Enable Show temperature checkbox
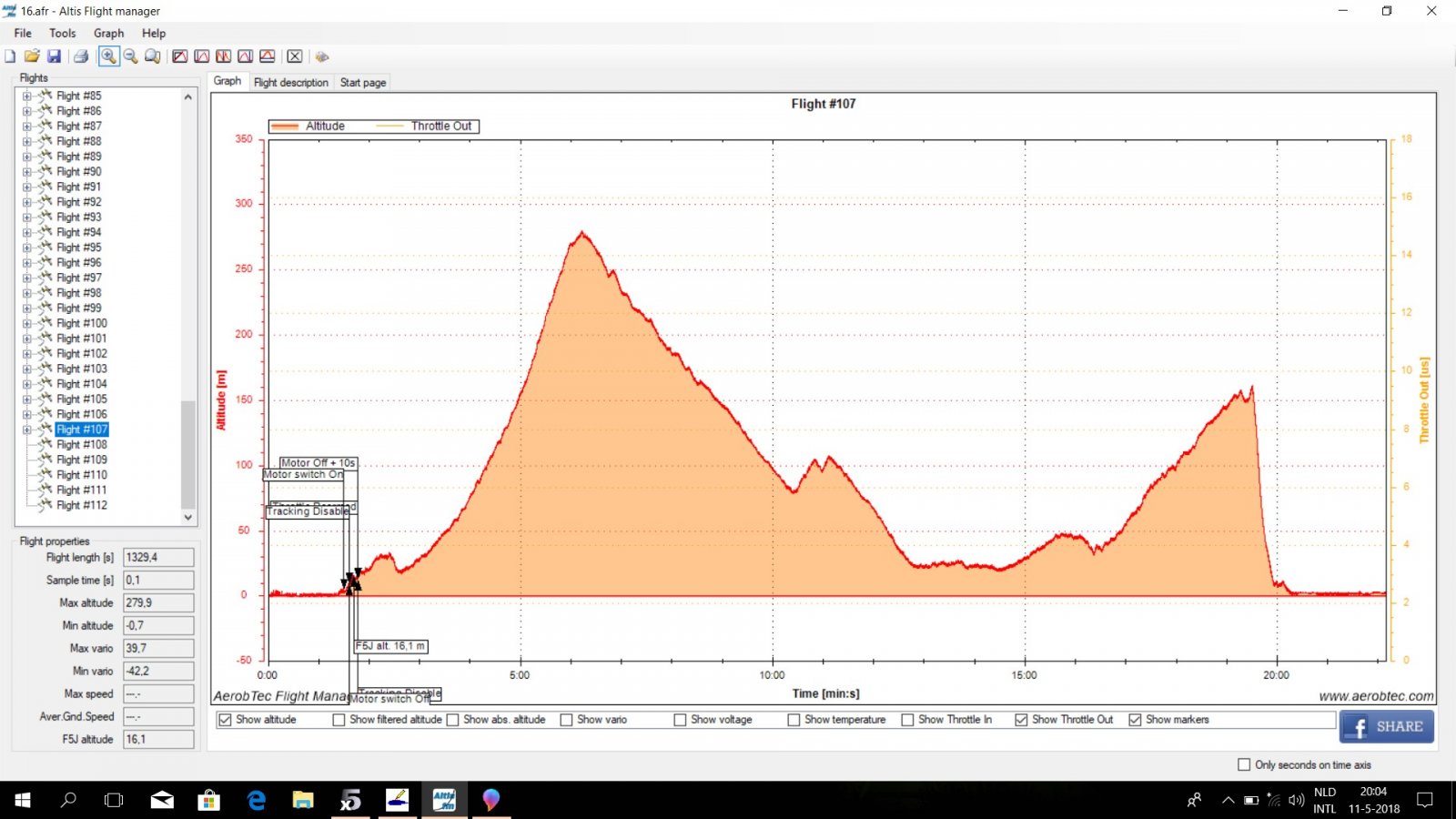 [x=794, y=720]
